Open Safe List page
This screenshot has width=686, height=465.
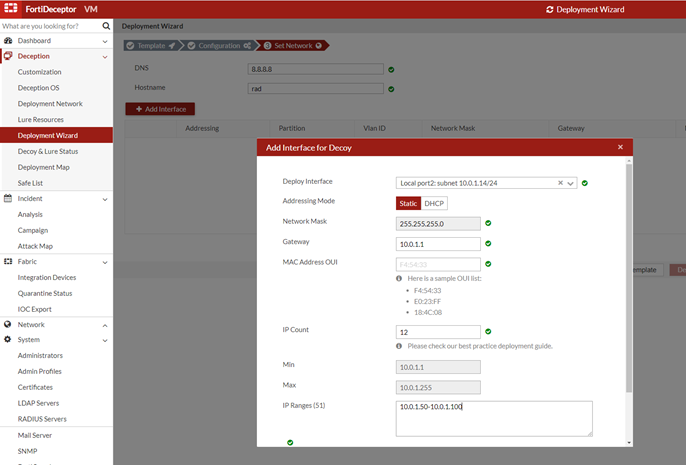pos(30,183)
